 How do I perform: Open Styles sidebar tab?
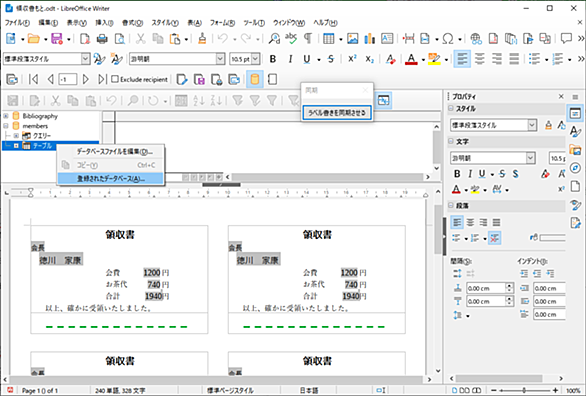[x=576, y=132]
